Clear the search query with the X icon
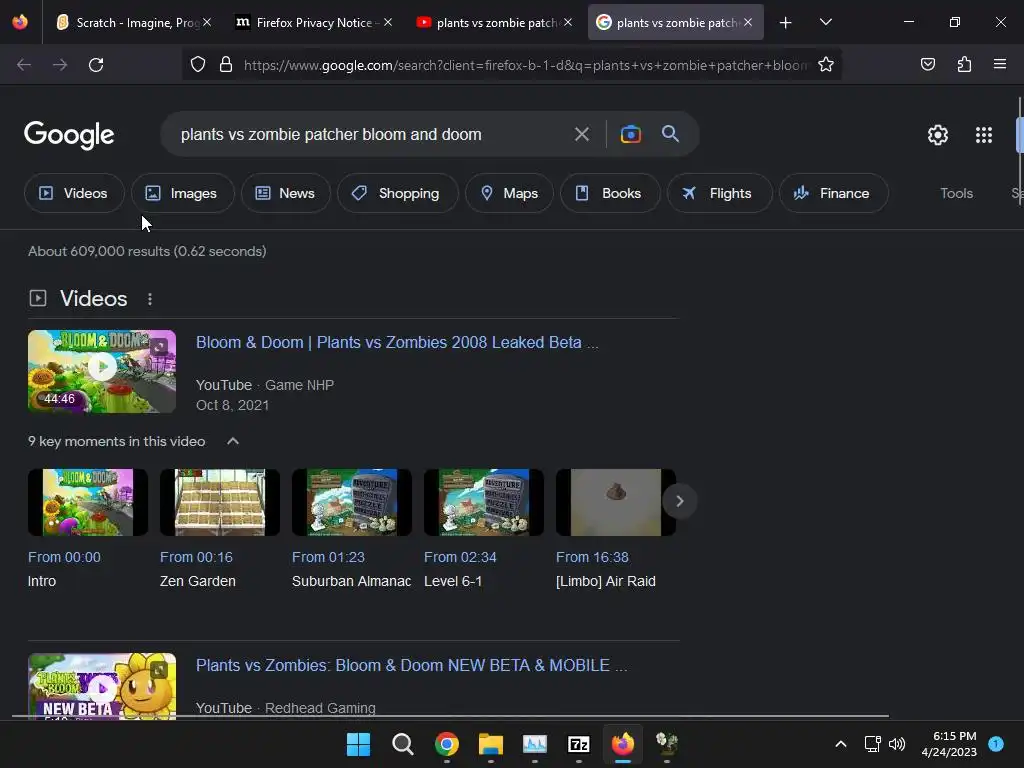The height and width of the screenshot is (768, 1024). coord(581,135)
